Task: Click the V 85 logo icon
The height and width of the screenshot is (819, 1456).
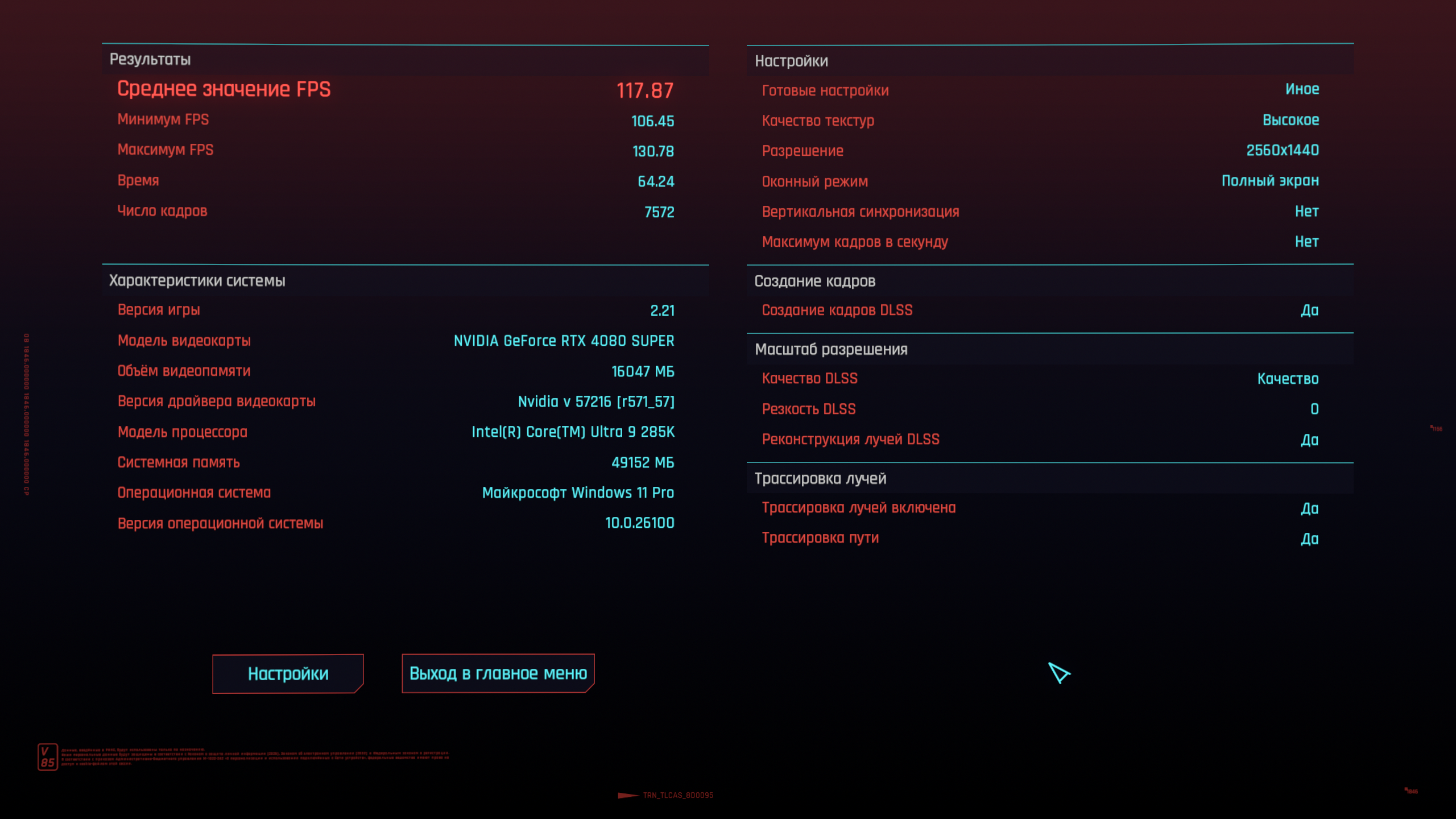Action: pos(48,757)
